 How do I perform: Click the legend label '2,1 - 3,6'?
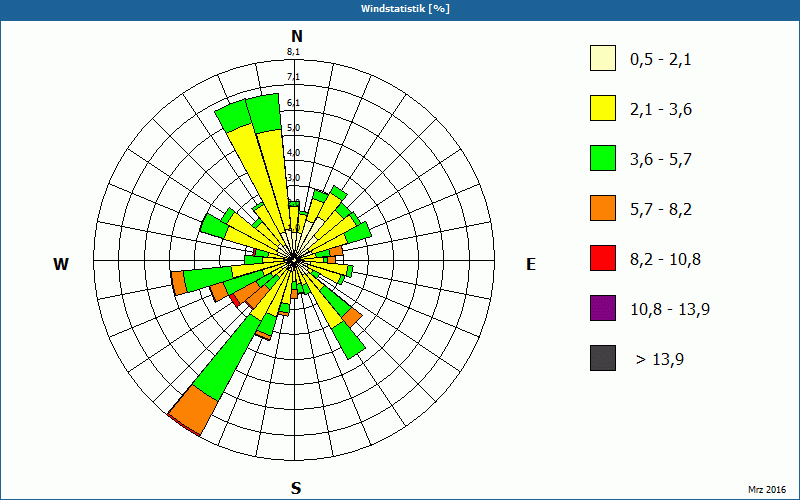pos(661,110)
